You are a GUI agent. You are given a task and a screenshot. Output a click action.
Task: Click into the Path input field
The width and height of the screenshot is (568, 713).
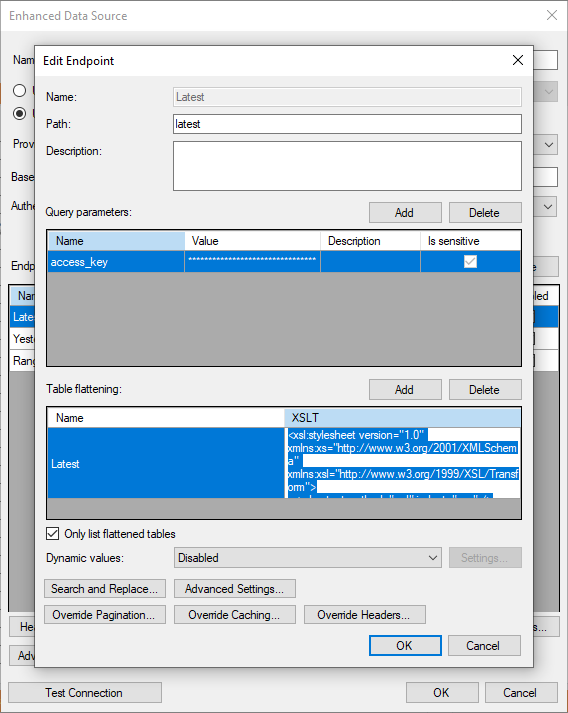347,124
